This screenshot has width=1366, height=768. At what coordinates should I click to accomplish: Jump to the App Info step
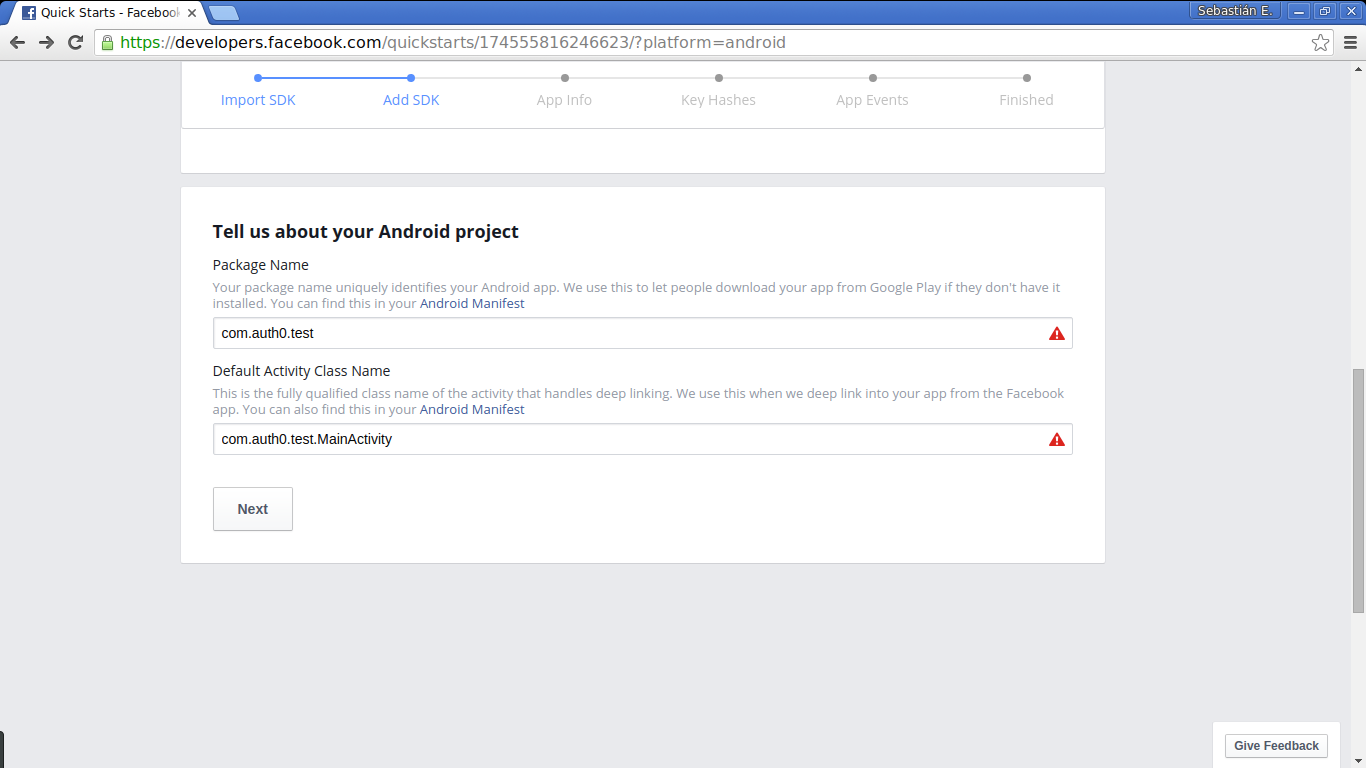click(x=564, y=100)
